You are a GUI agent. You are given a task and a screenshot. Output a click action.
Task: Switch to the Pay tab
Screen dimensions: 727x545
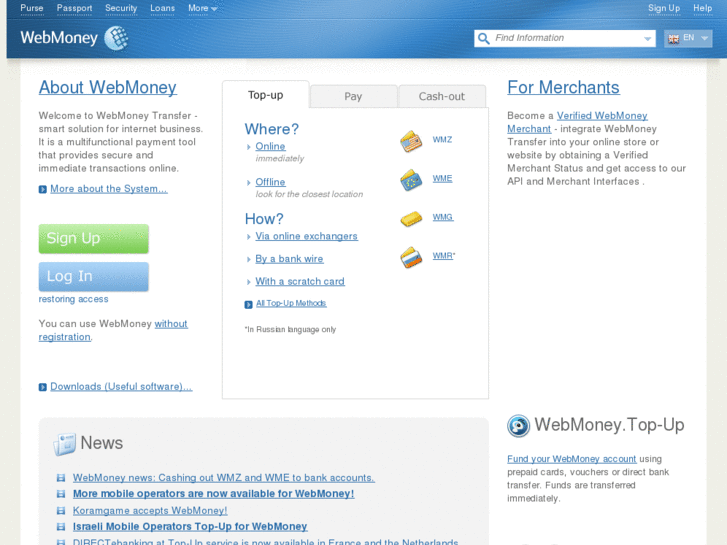[x=353, y=96]
